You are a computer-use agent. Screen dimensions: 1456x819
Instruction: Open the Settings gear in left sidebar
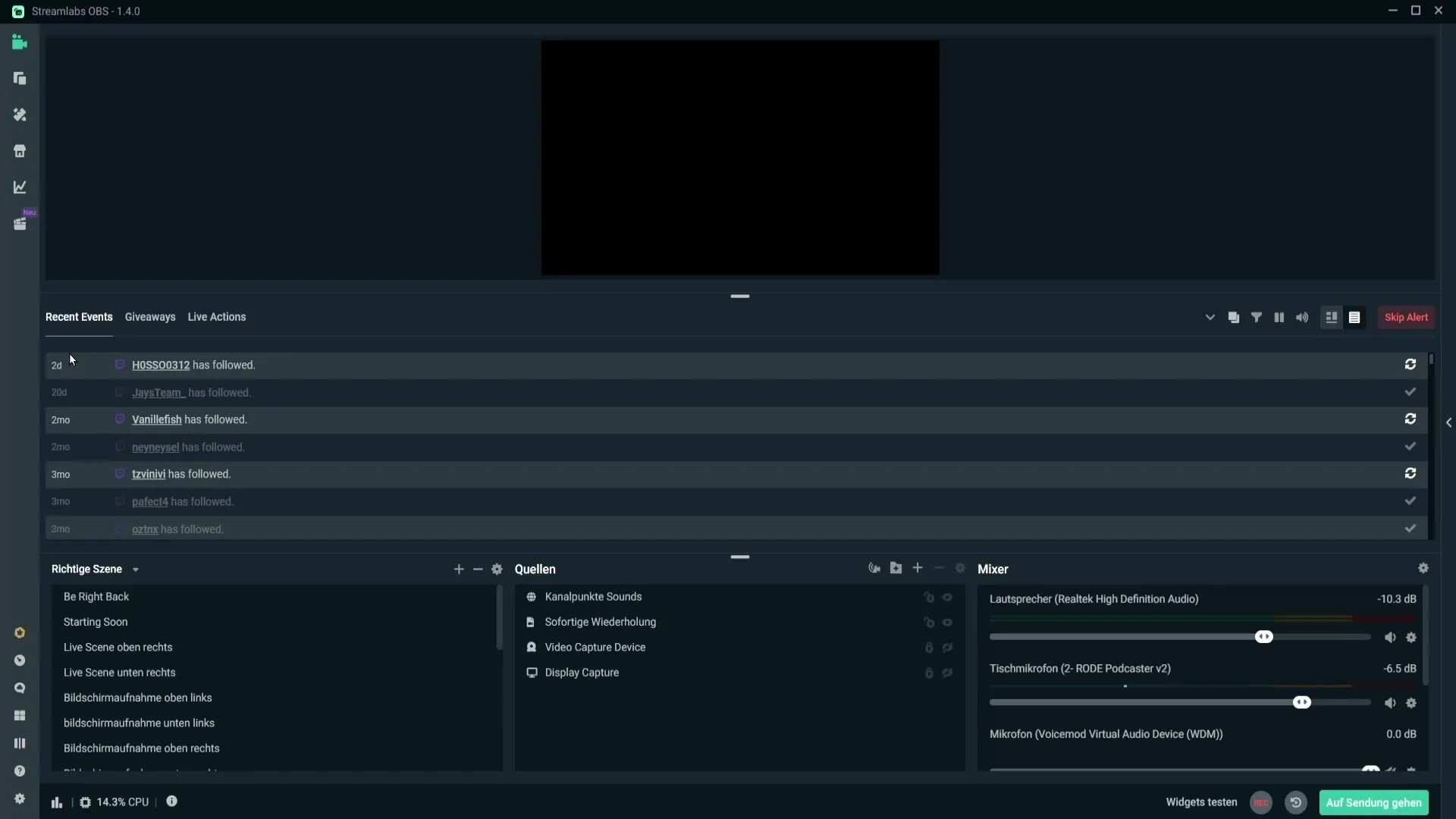tap(20, 799)
